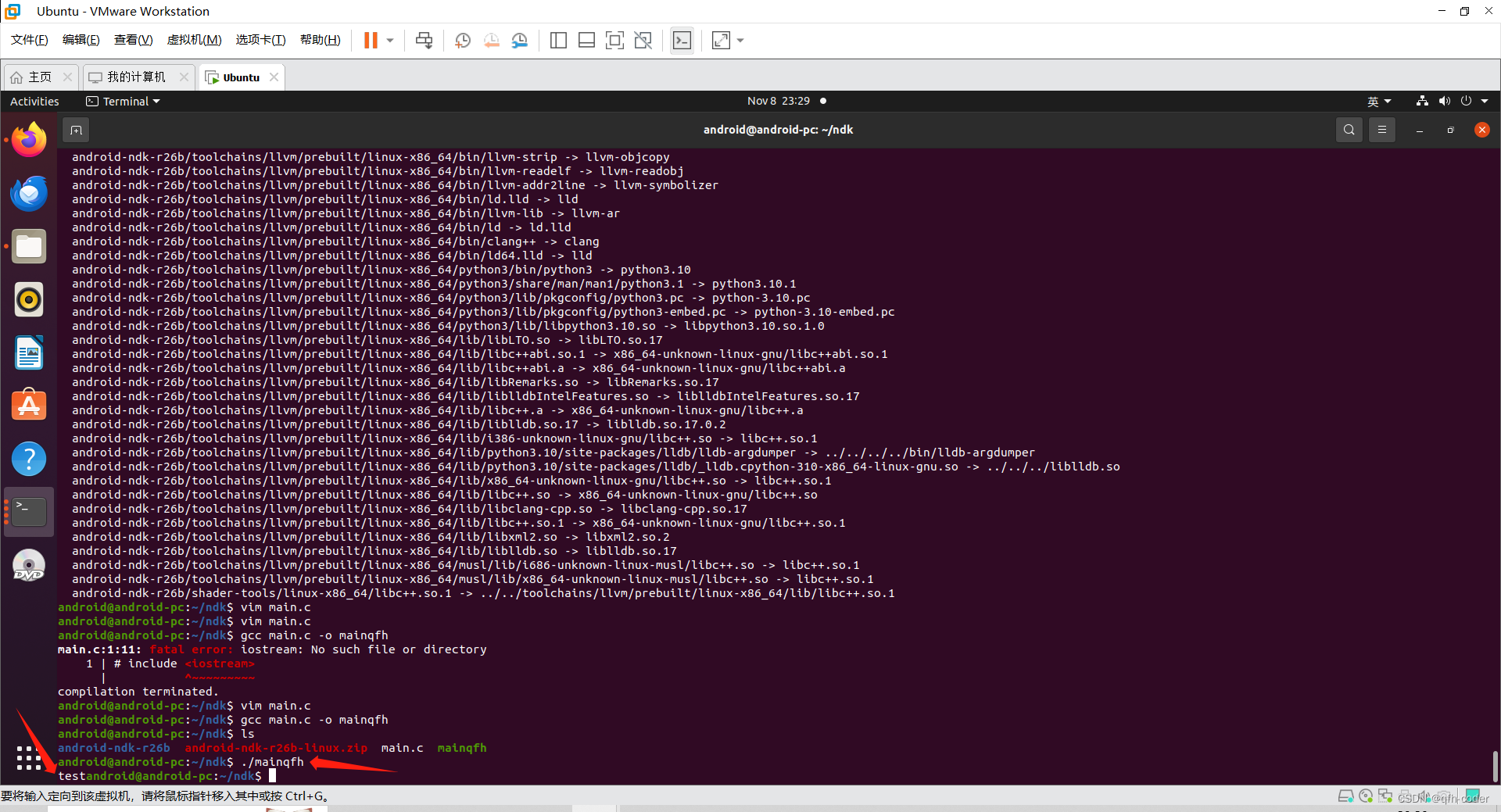Click the hard disk status icon
Viewport: 1501px width, 812px height.
tap(1345, 796)
